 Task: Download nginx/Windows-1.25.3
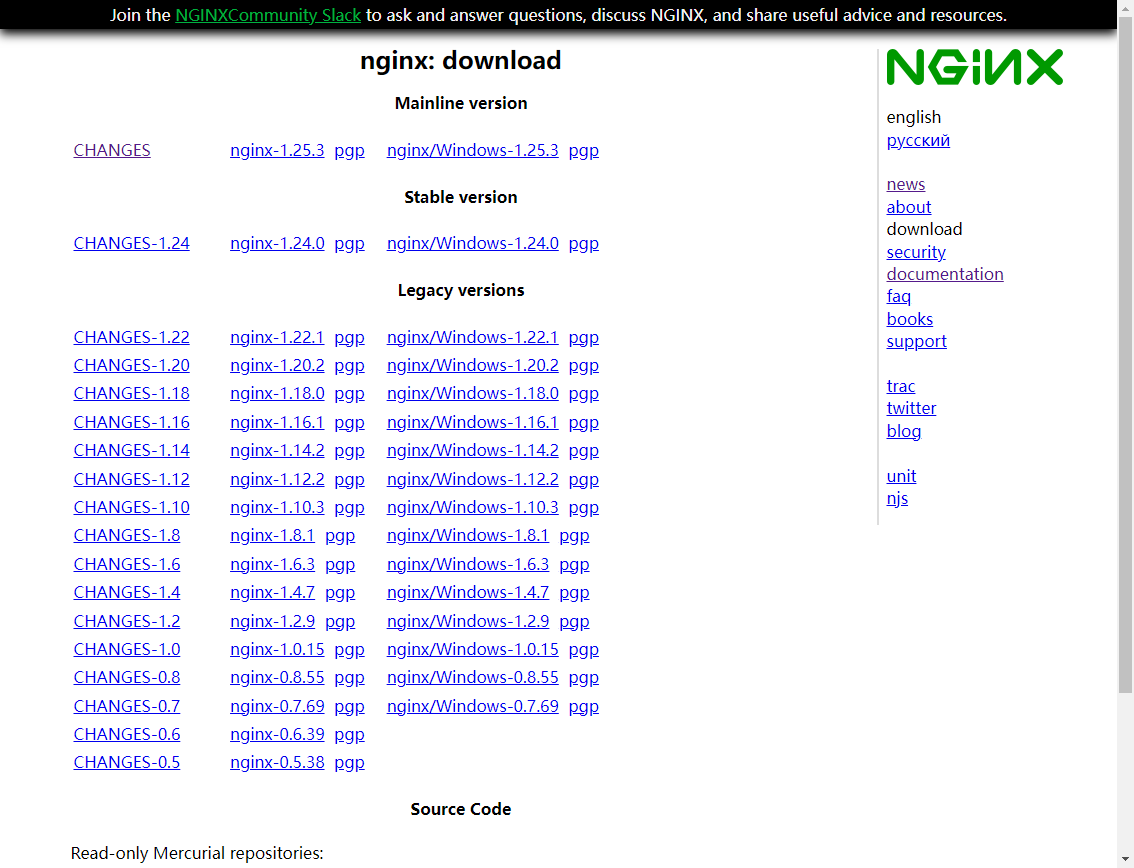click(x=472, y=150)
